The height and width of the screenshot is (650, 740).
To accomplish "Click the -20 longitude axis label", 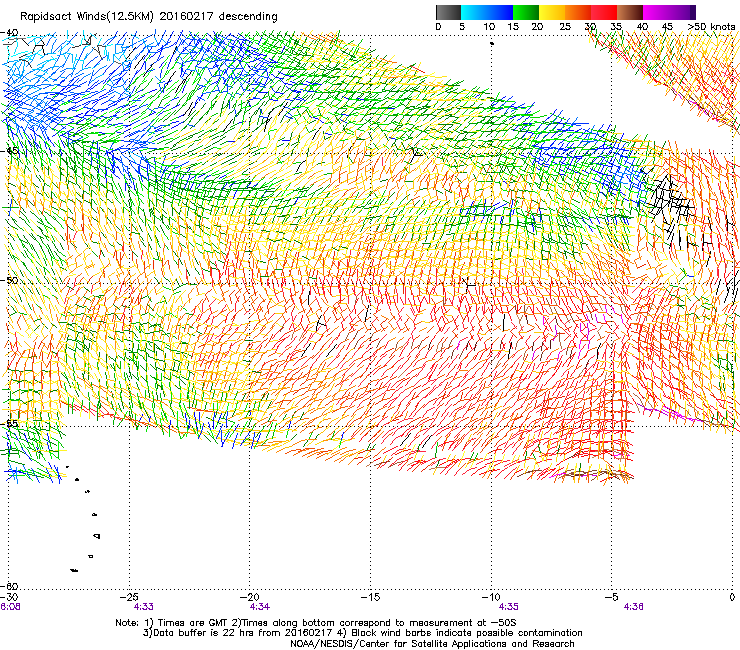I will tap(250, 597).
